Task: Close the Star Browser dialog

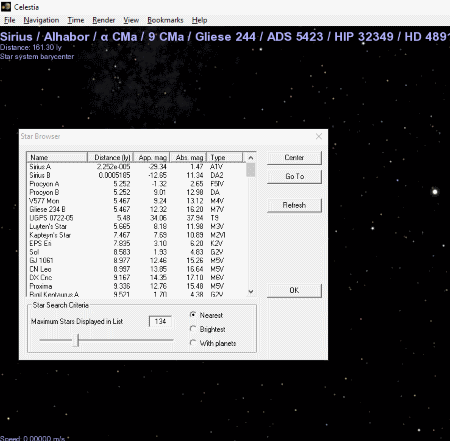Action: (319, 136)
